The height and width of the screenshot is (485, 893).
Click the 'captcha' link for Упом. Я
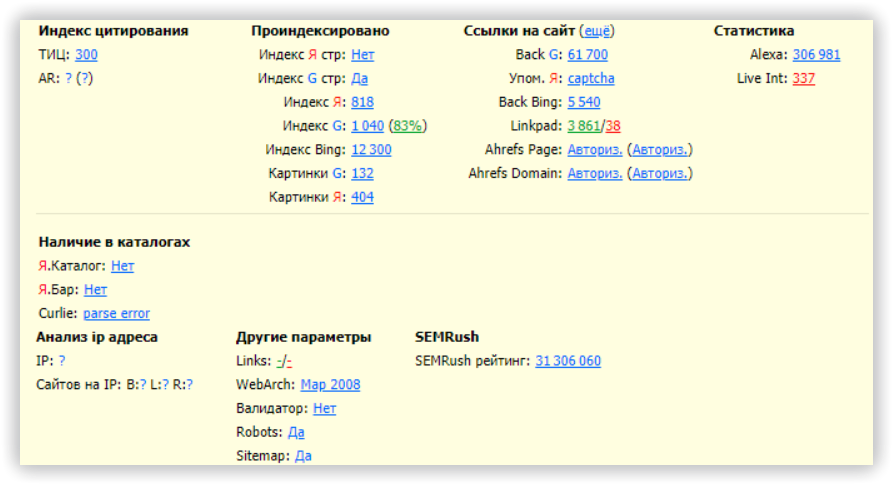point(591,79)
